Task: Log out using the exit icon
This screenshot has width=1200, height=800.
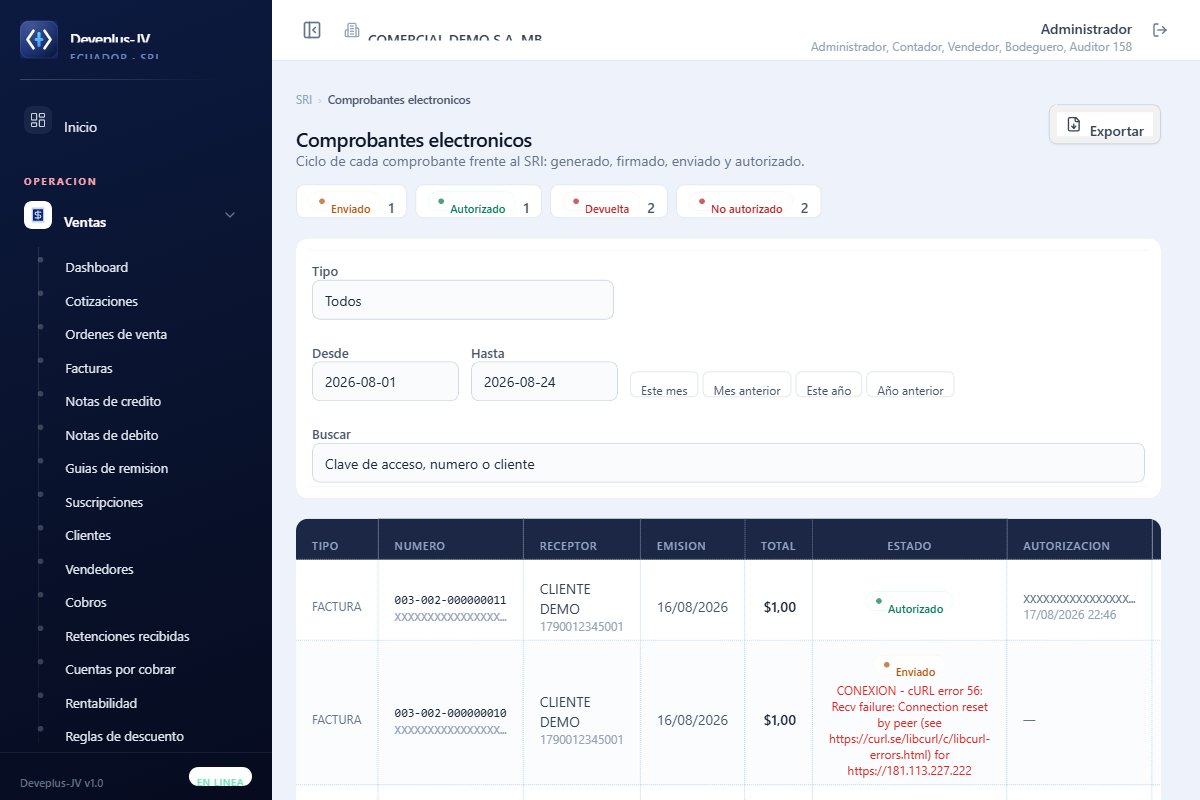Action: coord(1160,30)
